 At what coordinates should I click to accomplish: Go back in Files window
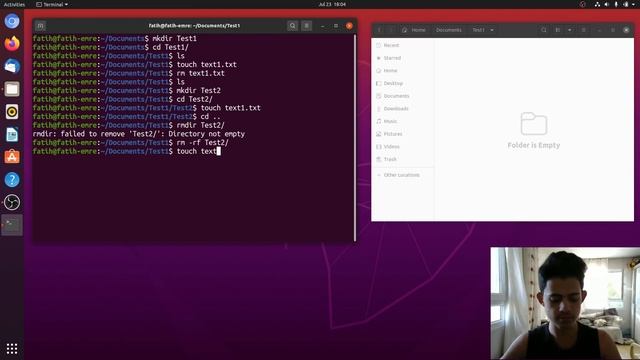(379, 30)
